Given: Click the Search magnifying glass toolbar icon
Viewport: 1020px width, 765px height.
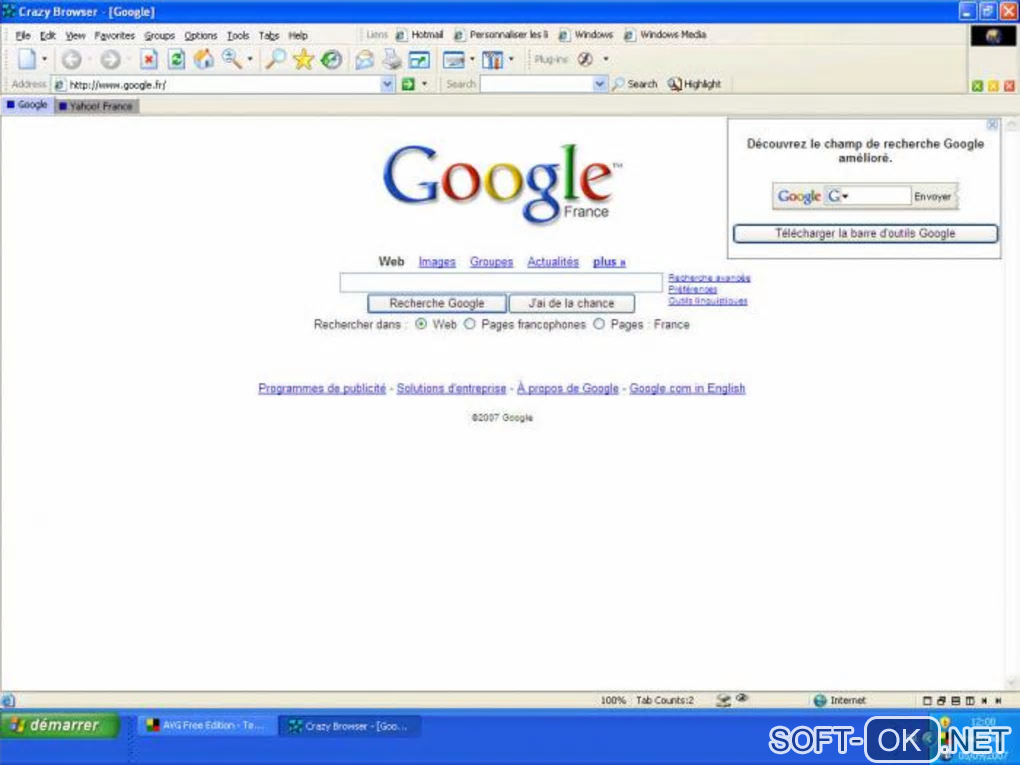Looking at the screenshot, I should [x=276, y=59].
